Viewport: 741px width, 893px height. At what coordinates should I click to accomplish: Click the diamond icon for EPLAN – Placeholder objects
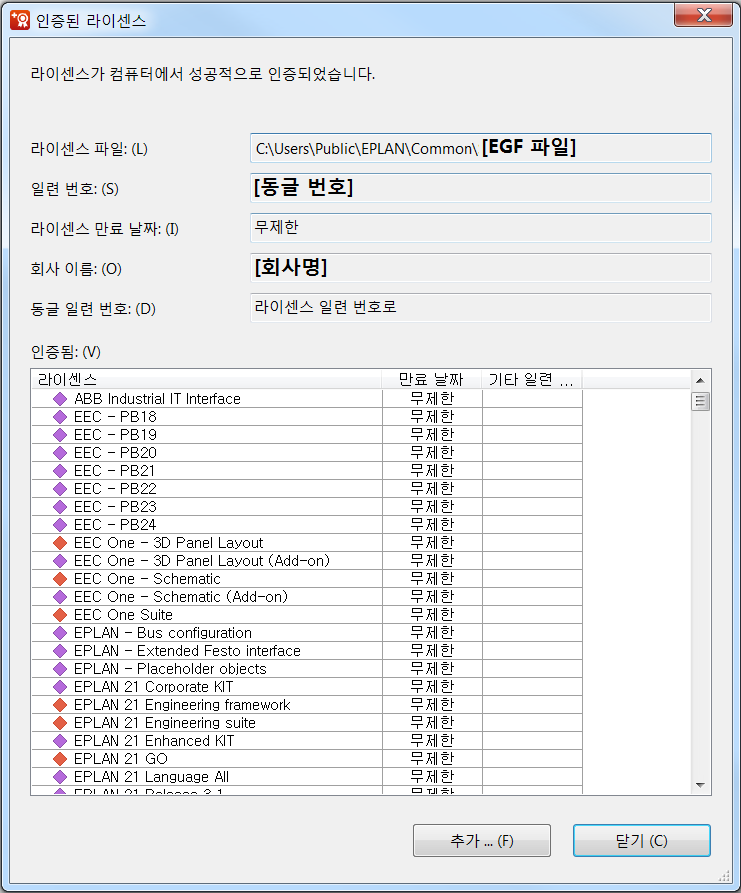[60, 669]
